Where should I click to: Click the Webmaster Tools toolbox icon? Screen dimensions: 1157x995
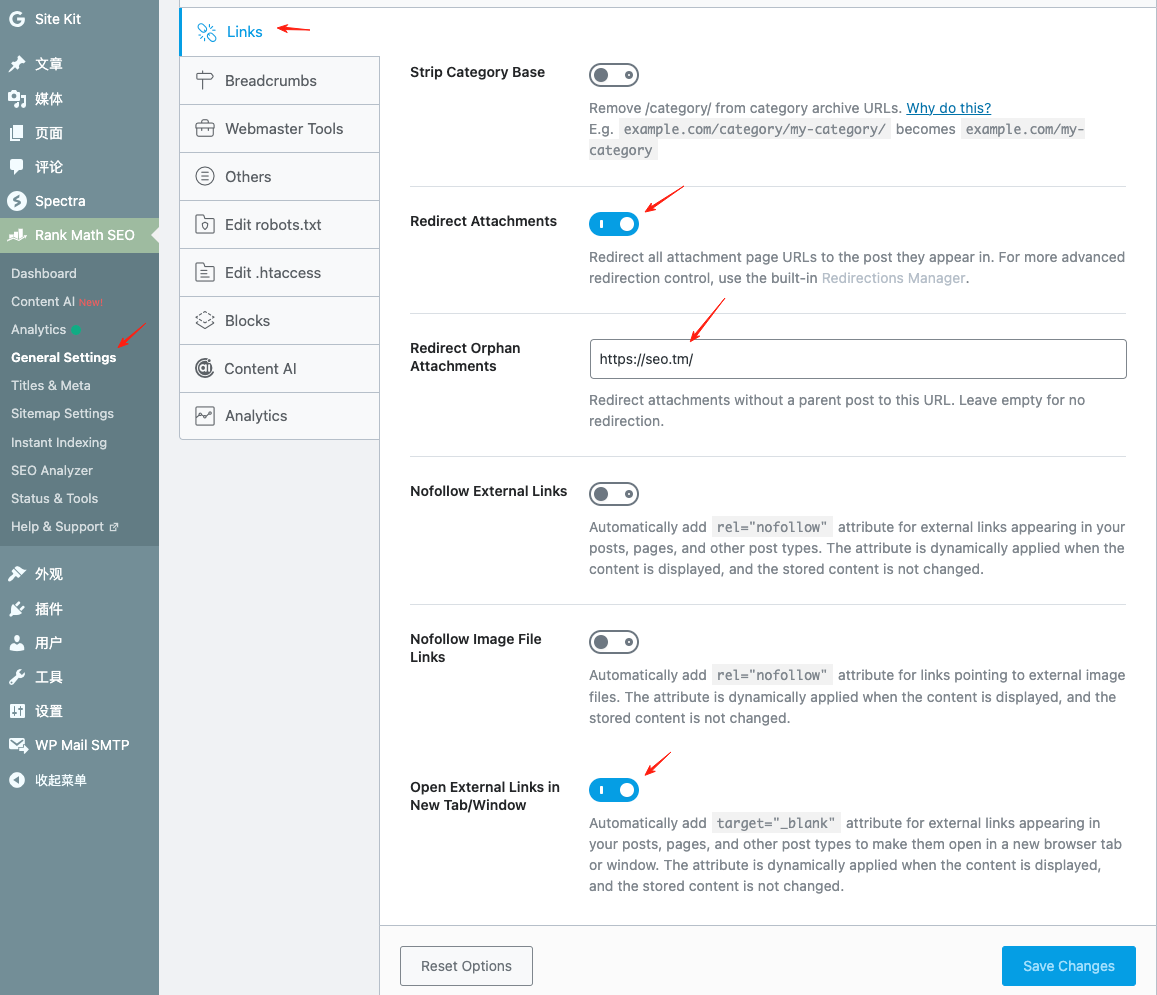coord(205,129)
